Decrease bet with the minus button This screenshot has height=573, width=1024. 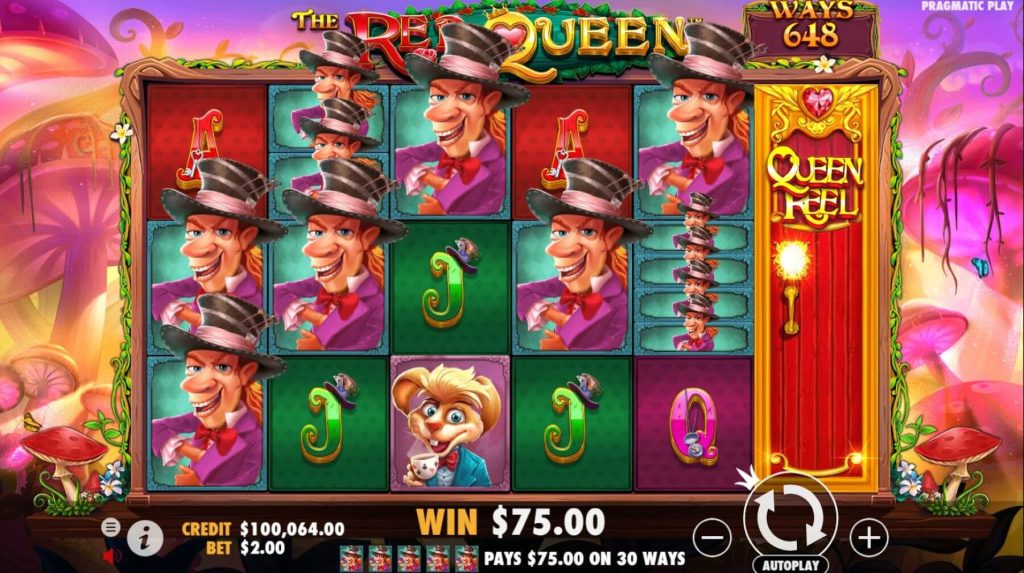712,538
